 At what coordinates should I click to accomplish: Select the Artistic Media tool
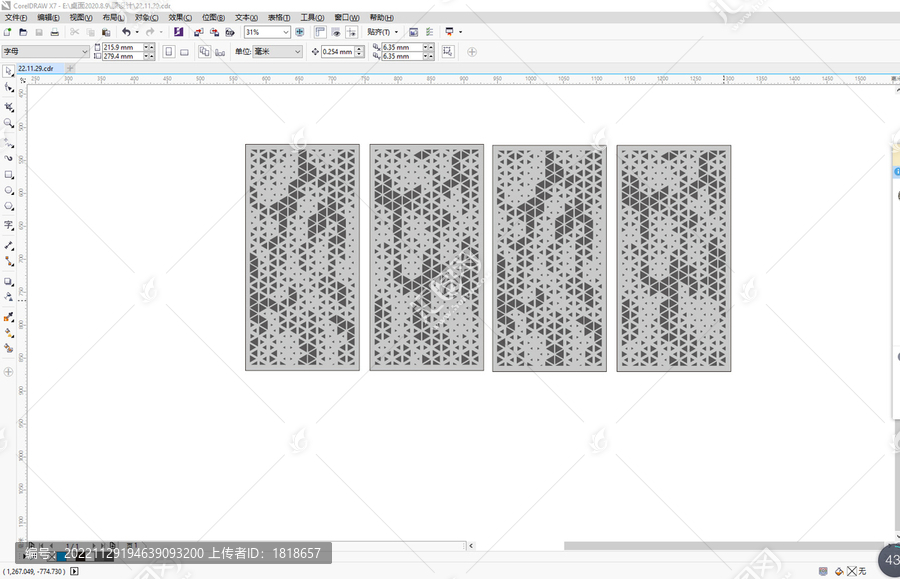tap(8, 158)
